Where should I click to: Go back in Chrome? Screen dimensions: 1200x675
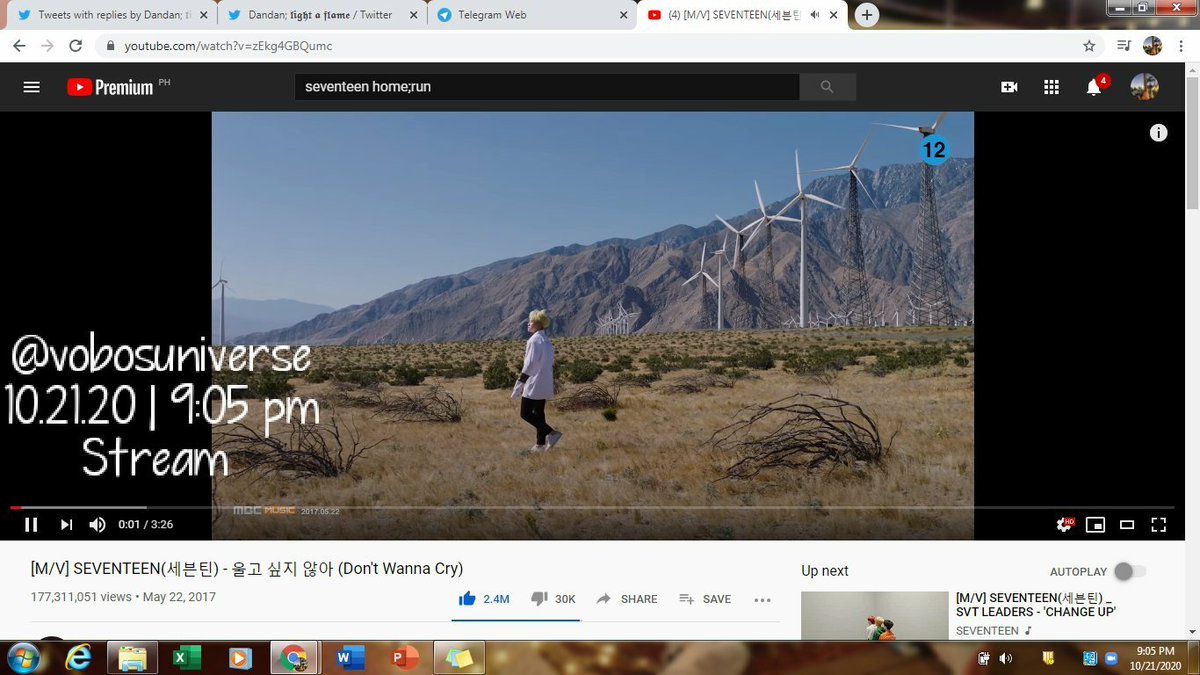coord(19,45)
